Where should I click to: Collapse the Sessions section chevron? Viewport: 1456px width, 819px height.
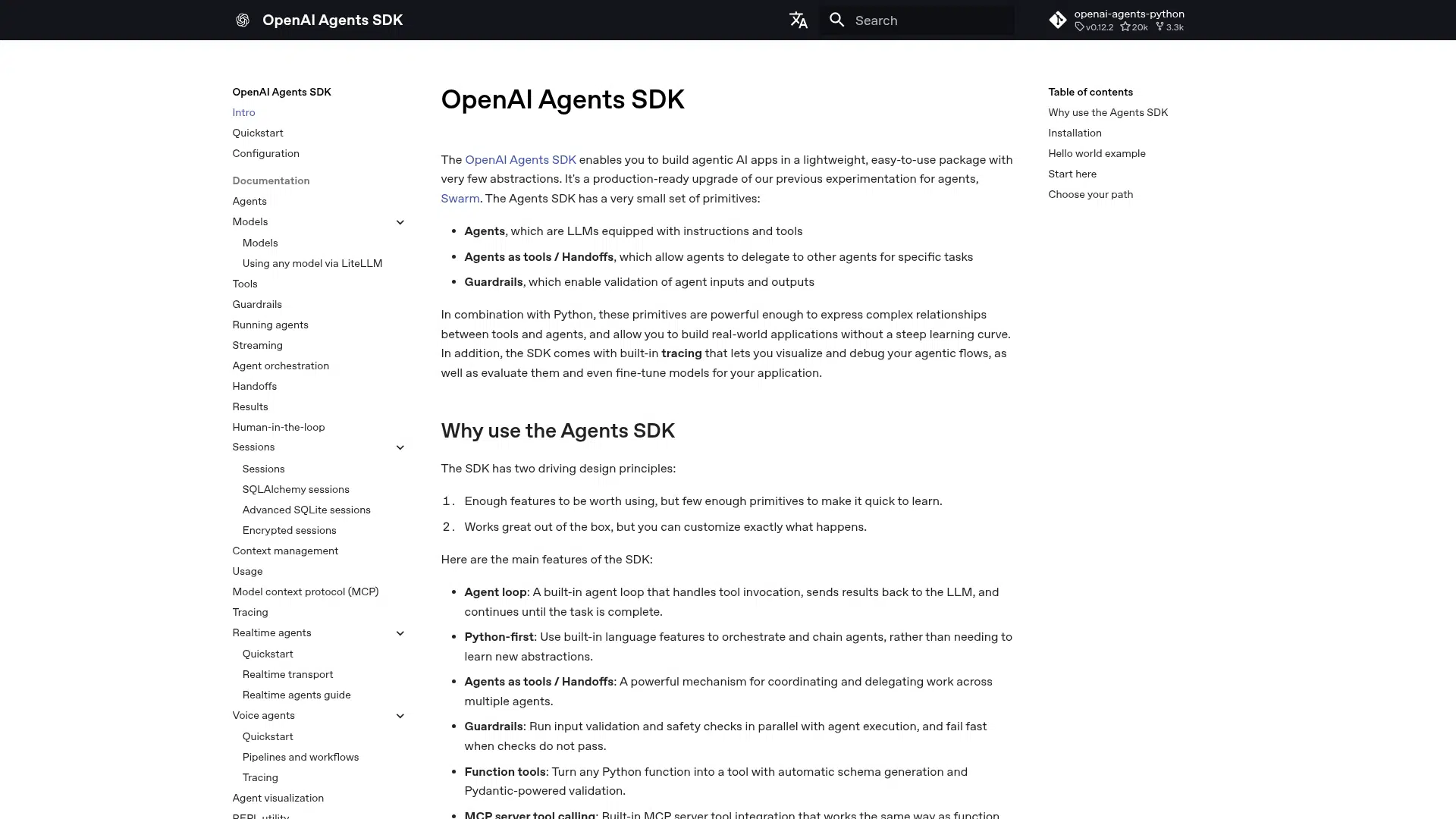point(400,447)
